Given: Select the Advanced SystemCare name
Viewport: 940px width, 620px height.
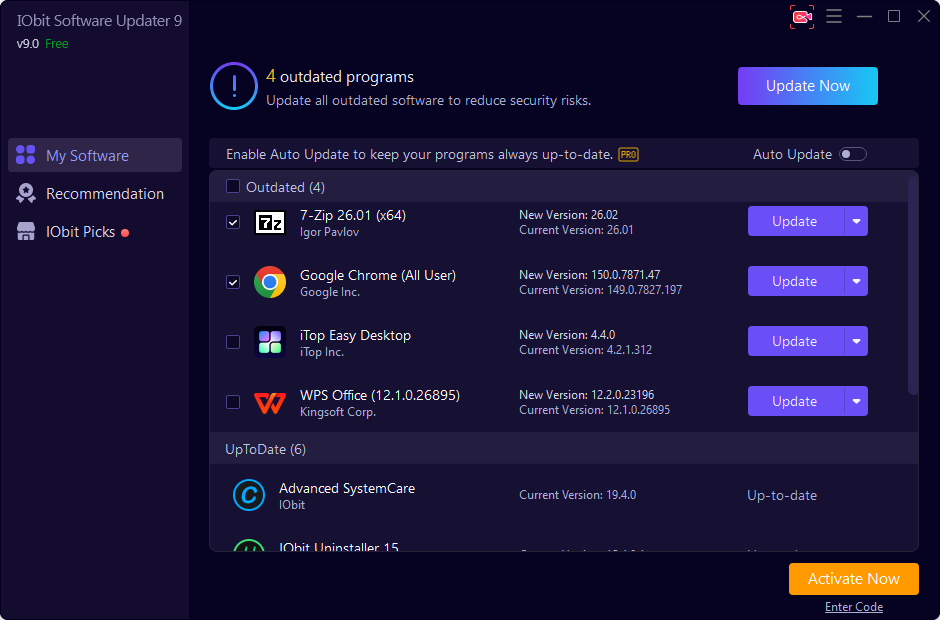Looking at the screenshot, I should click(x=347, y=488).
